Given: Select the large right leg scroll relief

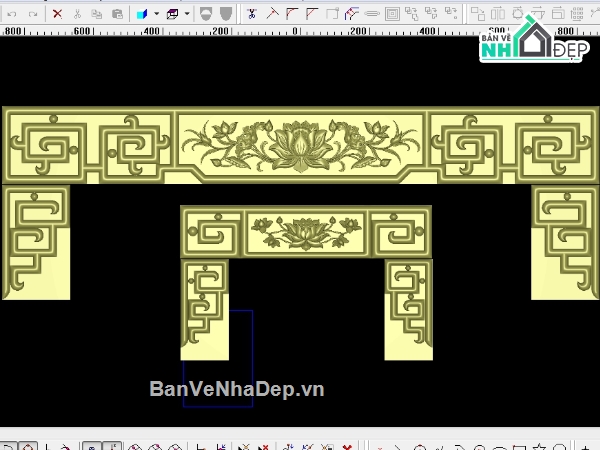Looking at the screenshot, I should coord(565,242).
